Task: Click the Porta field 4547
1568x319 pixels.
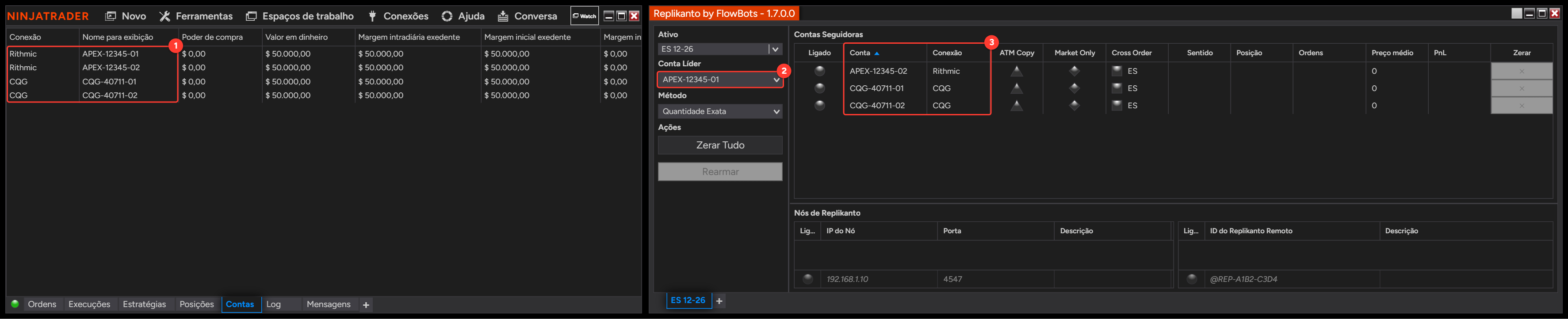Action: pos(995,279)
